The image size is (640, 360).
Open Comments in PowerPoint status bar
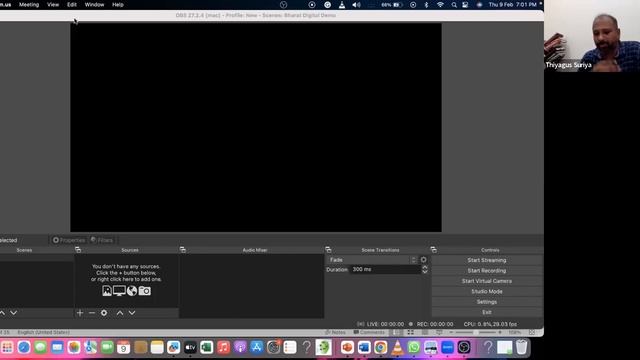[369, 332]
